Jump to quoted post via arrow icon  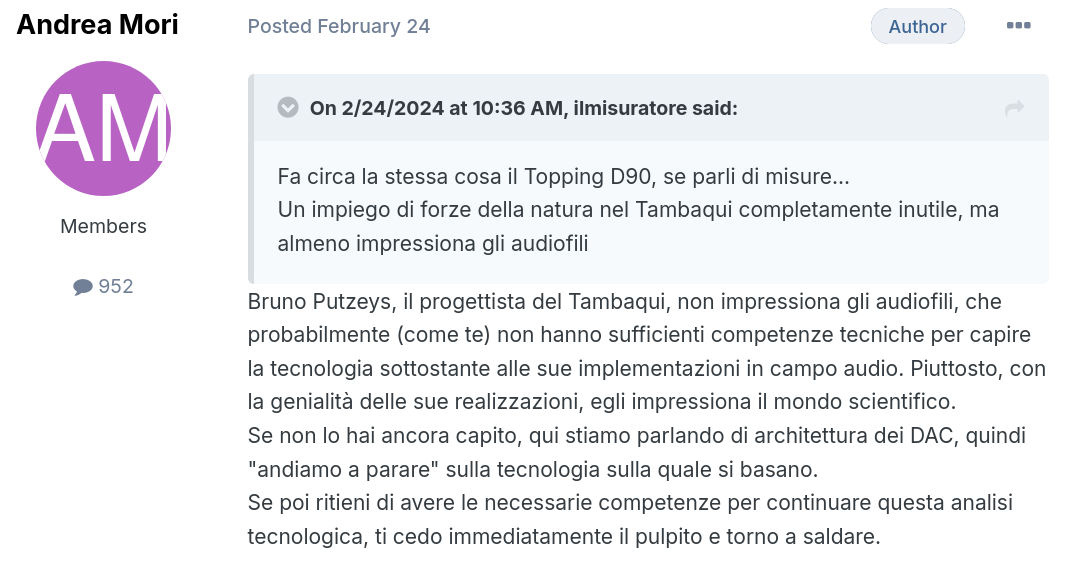tap(1014, 108)
